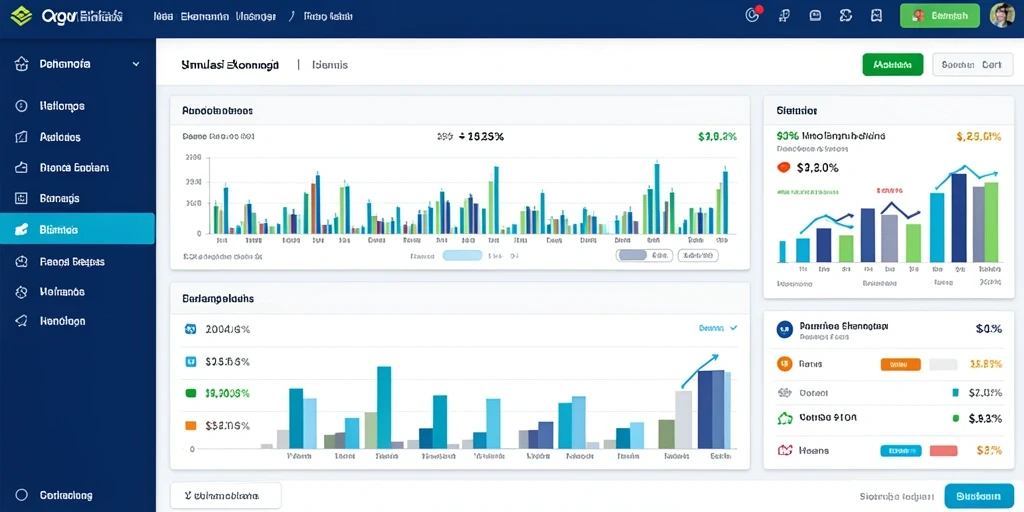
Task: Click the light blue legend swatch in lower chart
Action: 191,361
